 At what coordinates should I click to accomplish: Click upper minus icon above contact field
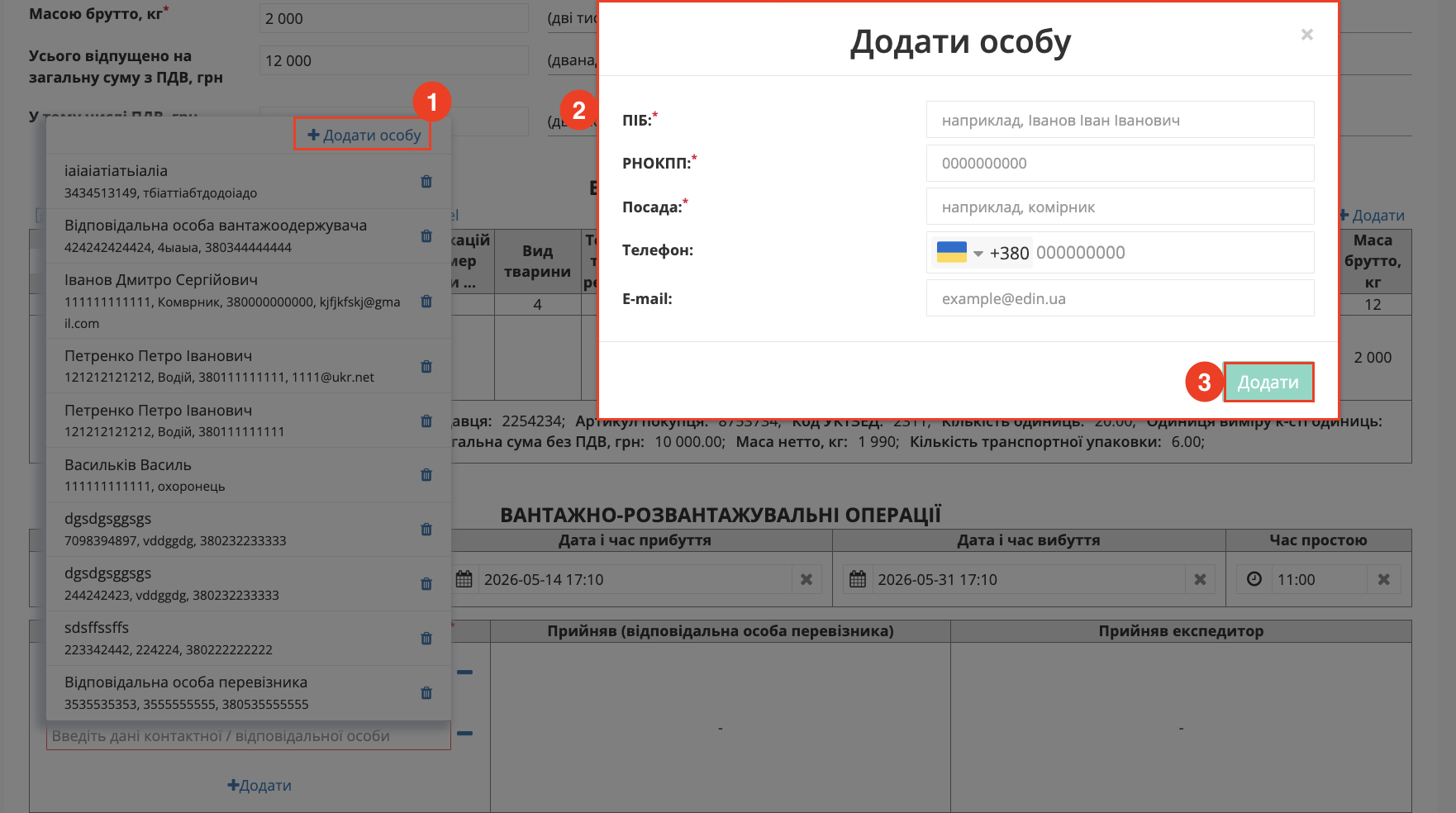(464, 672)
